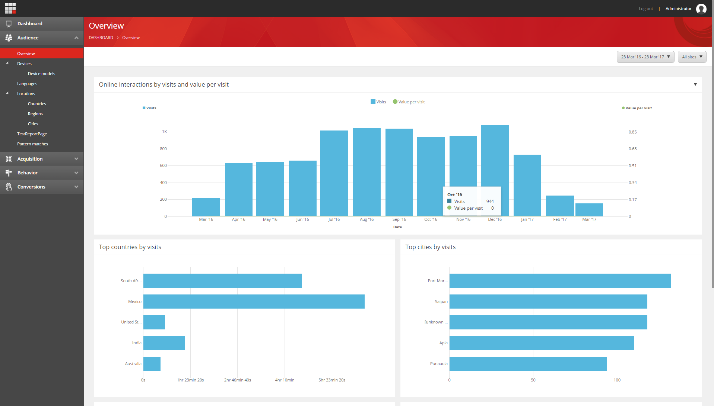Viewport: 714px width, 406px height.
Task: Click the bottom bar in Top cities
Action: point(528,364)
